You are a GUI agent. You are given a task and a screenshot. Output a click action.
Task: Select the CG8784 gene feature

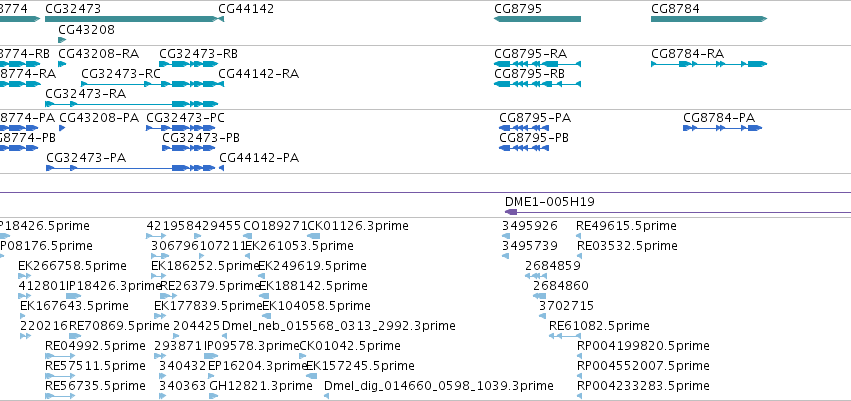(709, 19)
